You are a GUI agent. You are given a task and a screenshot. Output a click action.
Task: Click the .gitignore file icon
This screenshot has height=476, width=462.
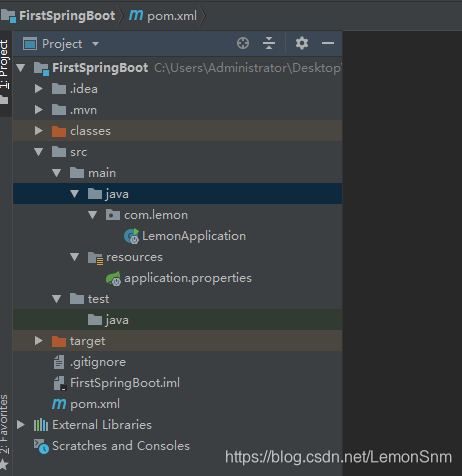coord(59,362)
